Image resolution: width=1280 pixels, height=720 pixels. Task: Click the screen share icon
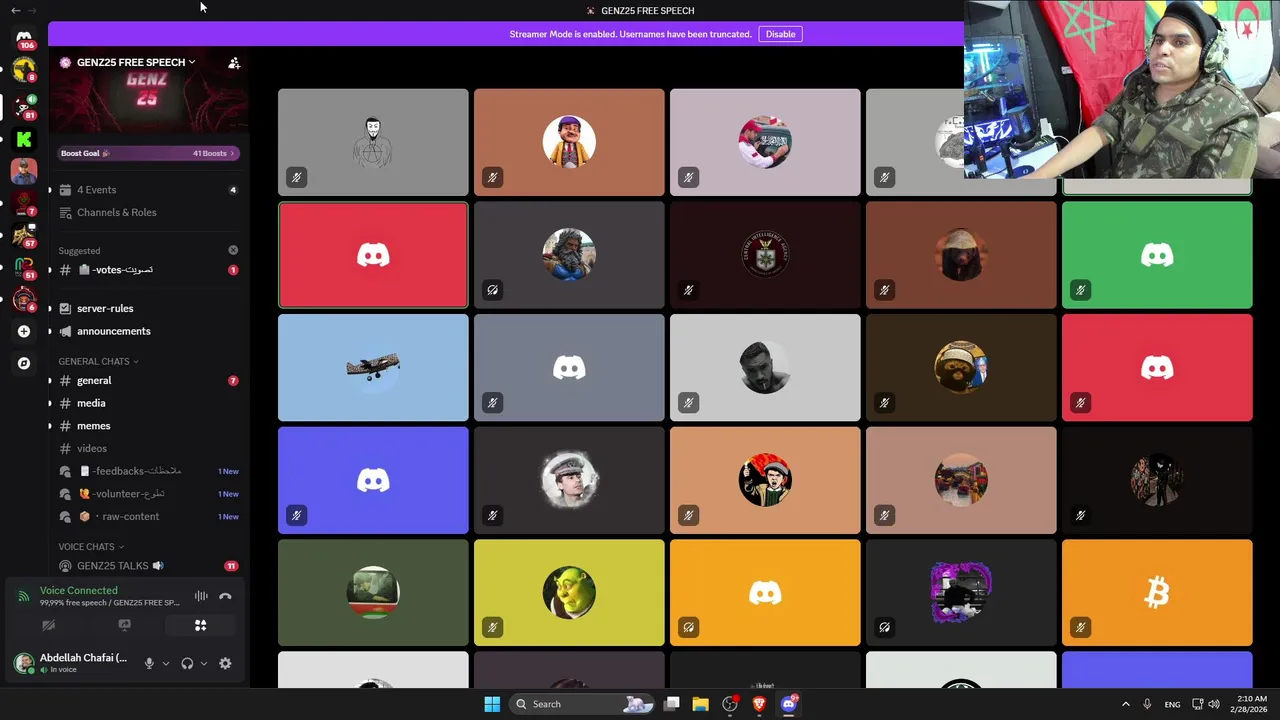coord(124,625)
